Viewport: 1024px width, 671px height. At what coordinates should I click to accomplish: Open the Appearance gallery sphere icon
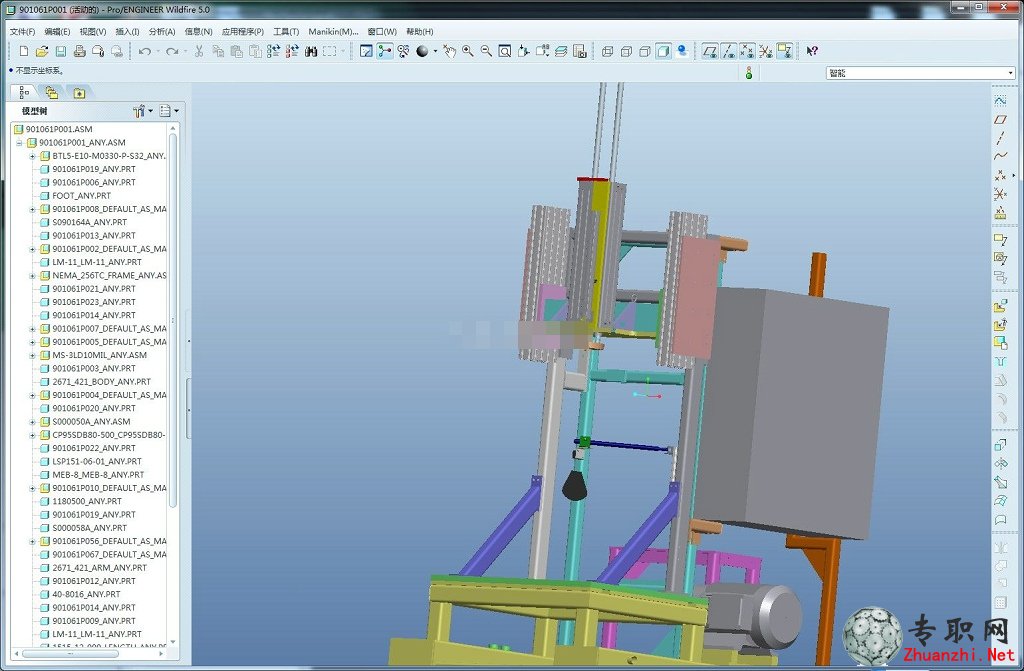coord(422,51)
